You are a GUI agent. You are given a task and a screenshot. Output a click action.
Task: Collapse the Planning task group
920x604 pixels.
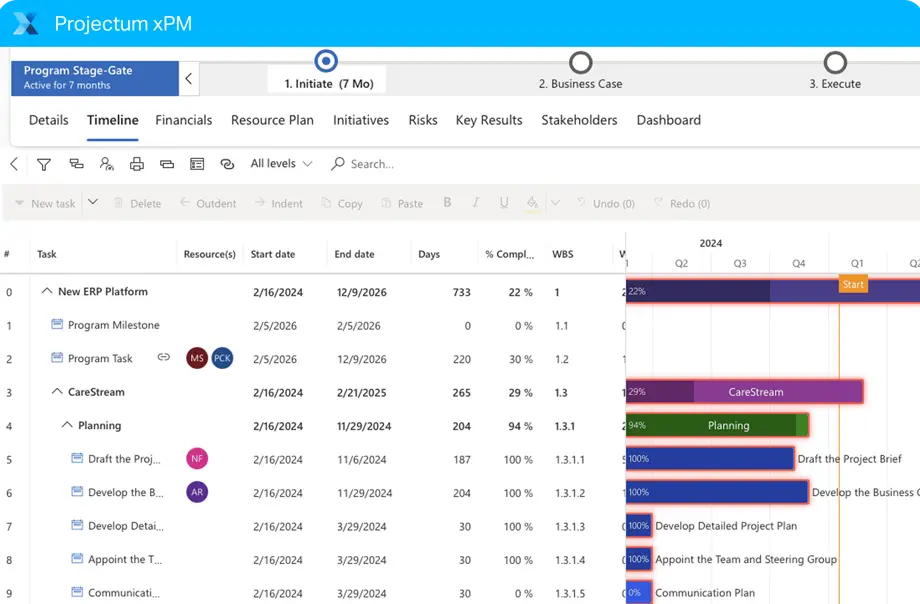click(x=67, y=425)
